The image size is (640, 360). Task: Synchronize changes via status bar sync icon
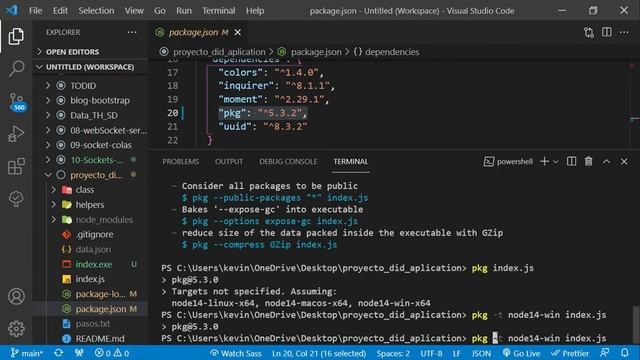coord(58,353)
